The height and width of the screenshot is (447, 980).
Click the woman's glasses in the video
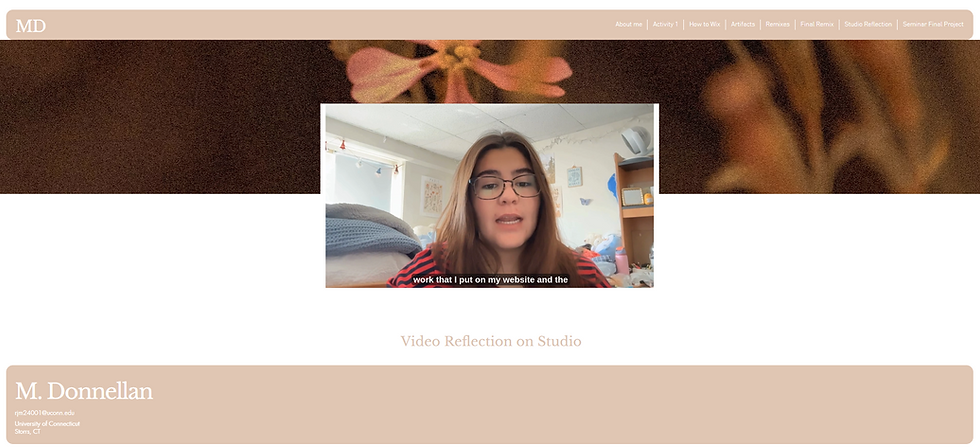[505, 186]
